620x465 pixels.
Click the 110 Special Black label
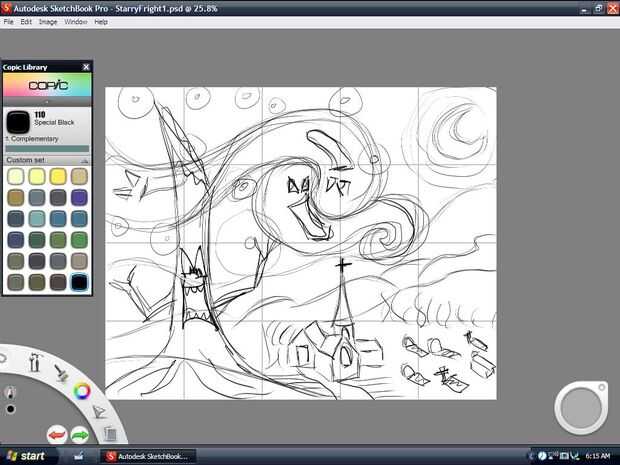point(54,119)
